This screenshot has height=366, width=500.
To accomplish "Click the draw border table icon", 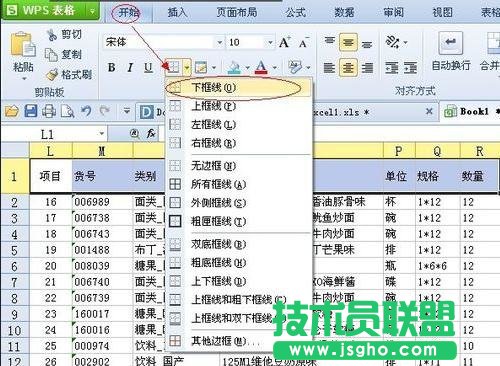I will (201, 68).
